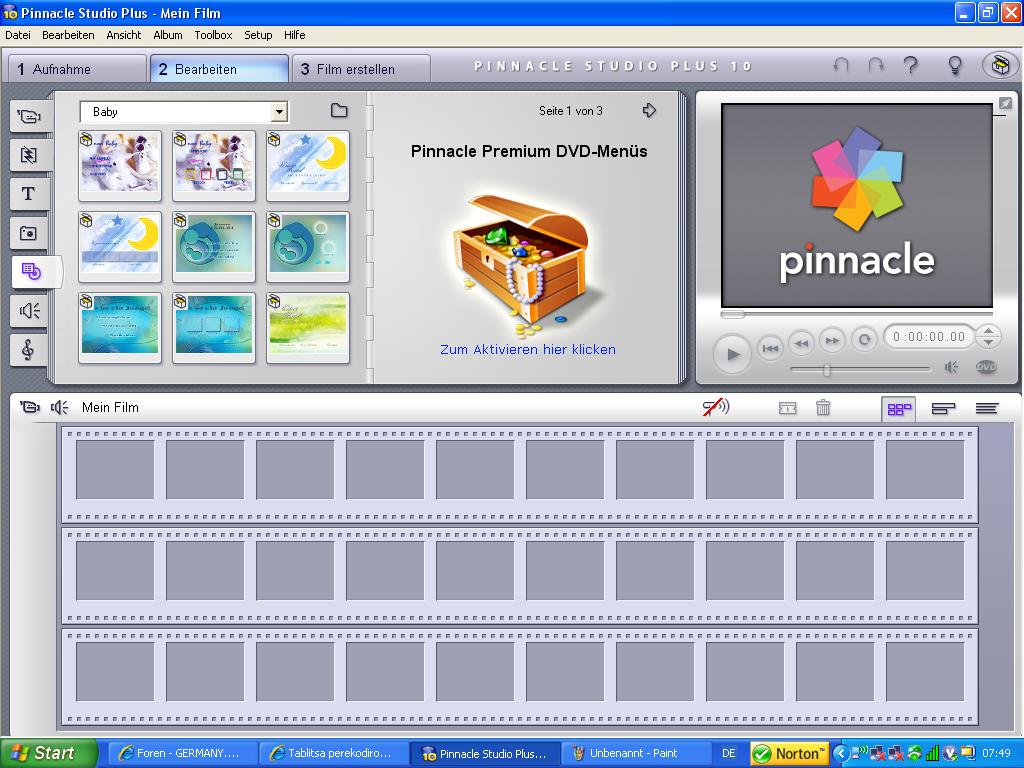Decrease the timecode with the down arrow
1024x768 pixels.
989,342
